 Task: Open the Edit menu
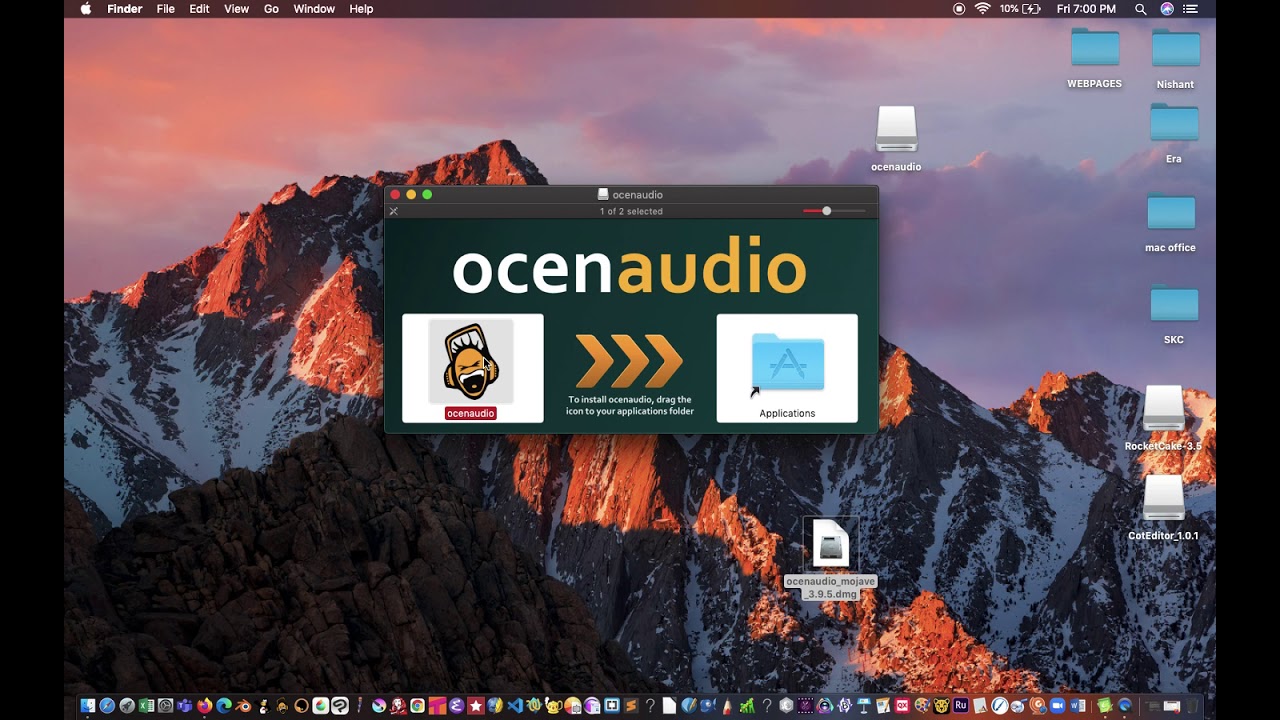(200, 9)
